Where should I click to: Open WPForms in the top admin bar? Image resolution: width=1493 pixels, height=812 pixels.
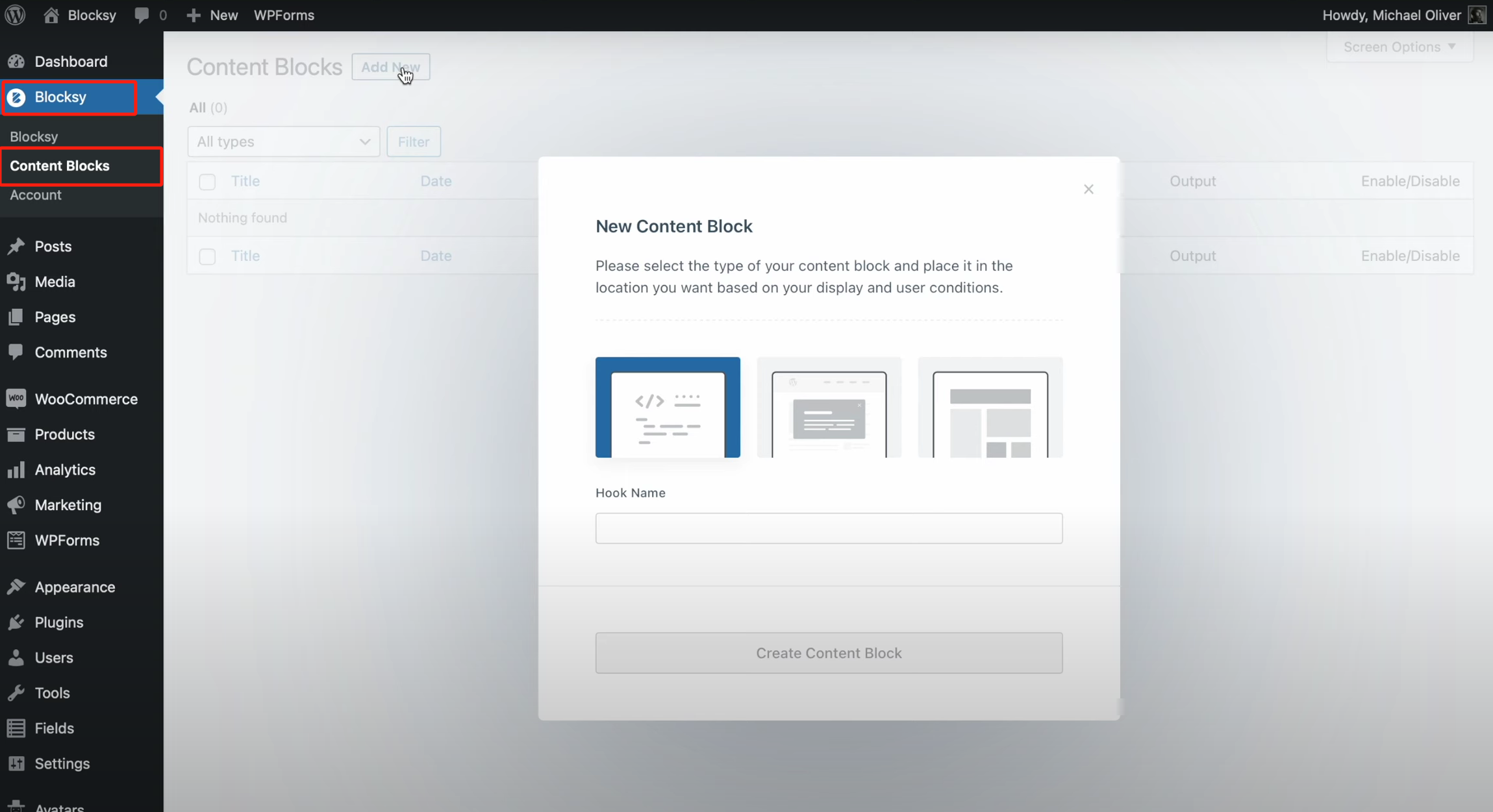coord(284,15)
